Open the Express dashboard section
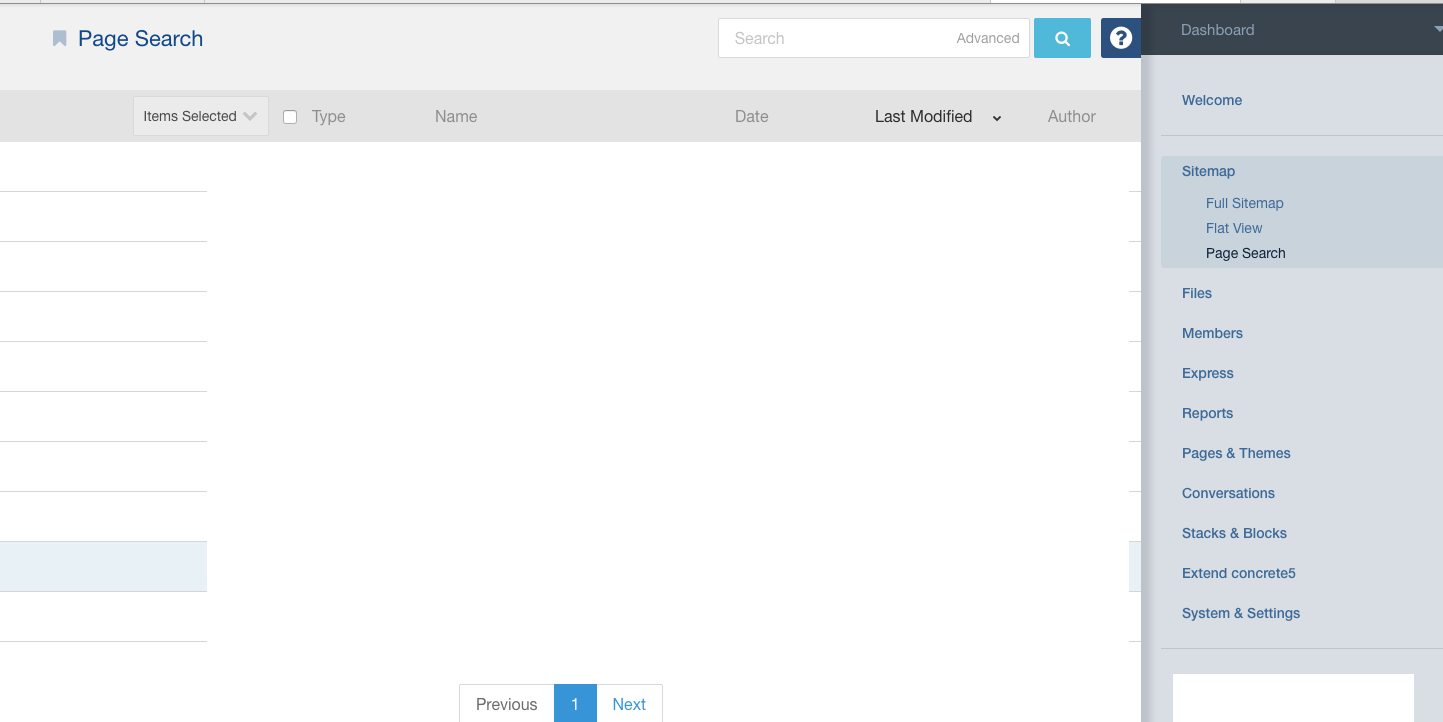 (x=1208, y=373)
